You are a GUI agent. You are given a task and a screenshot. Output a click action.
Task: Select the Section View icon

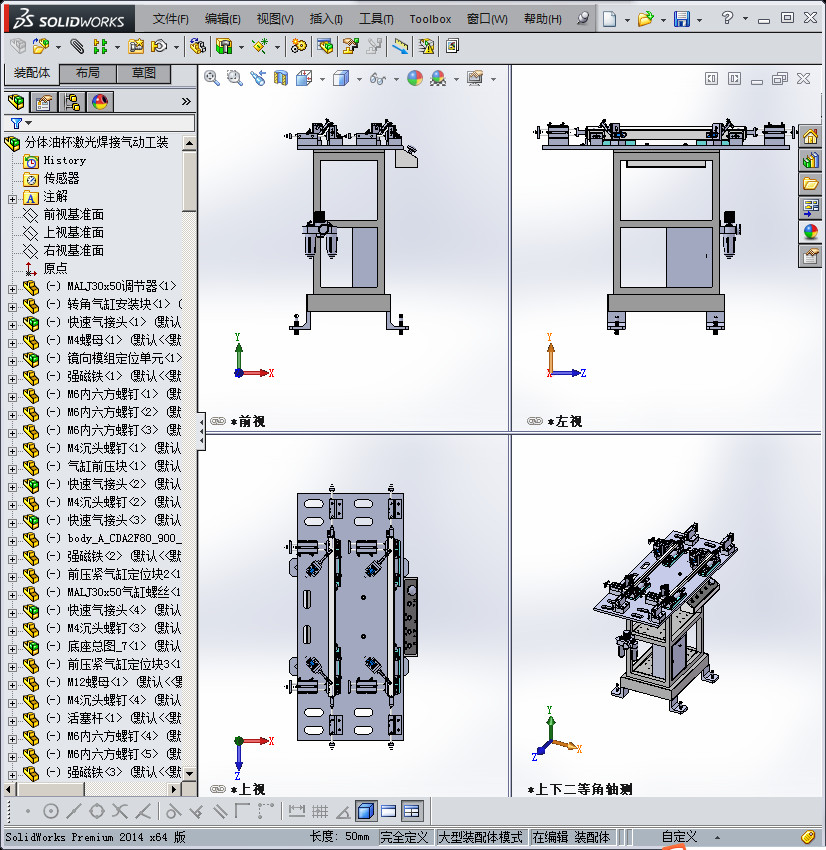pos(280,79)
